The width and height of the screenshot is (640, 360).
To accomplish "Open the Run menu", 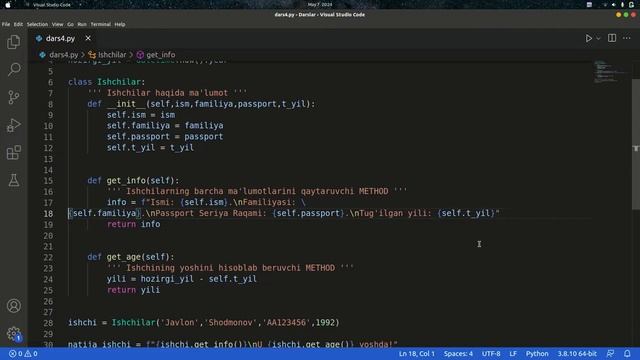I will [82, 24].
